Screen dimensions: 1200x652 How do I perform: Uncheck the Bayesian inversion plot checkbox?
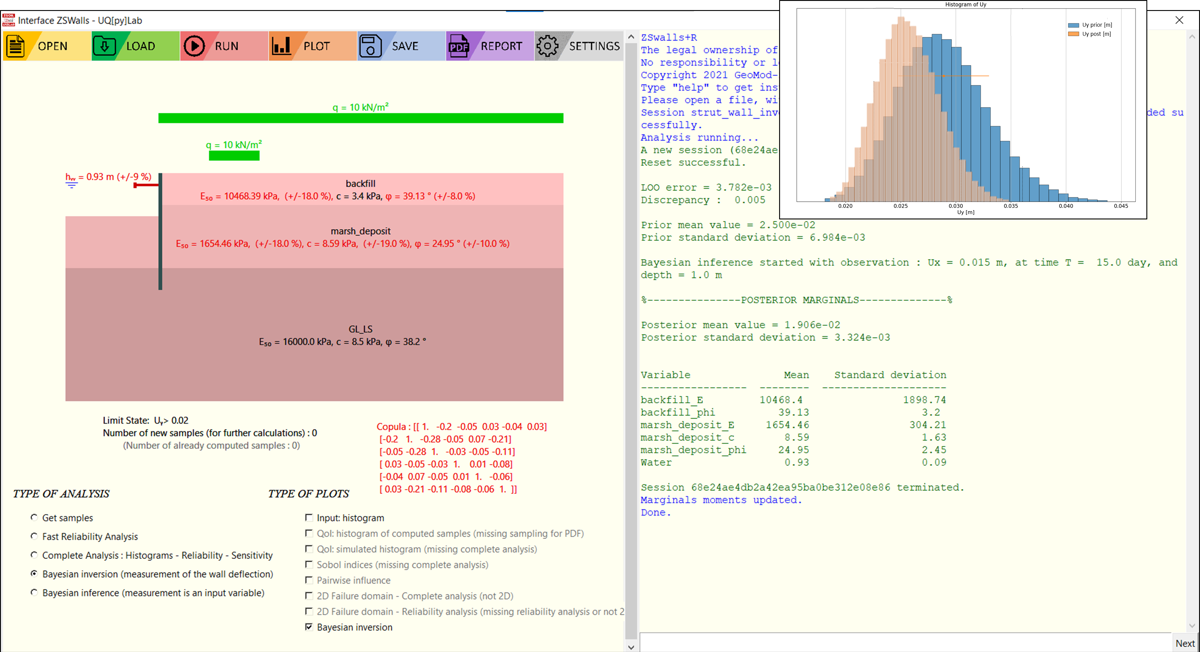click(x=308, y=627)
